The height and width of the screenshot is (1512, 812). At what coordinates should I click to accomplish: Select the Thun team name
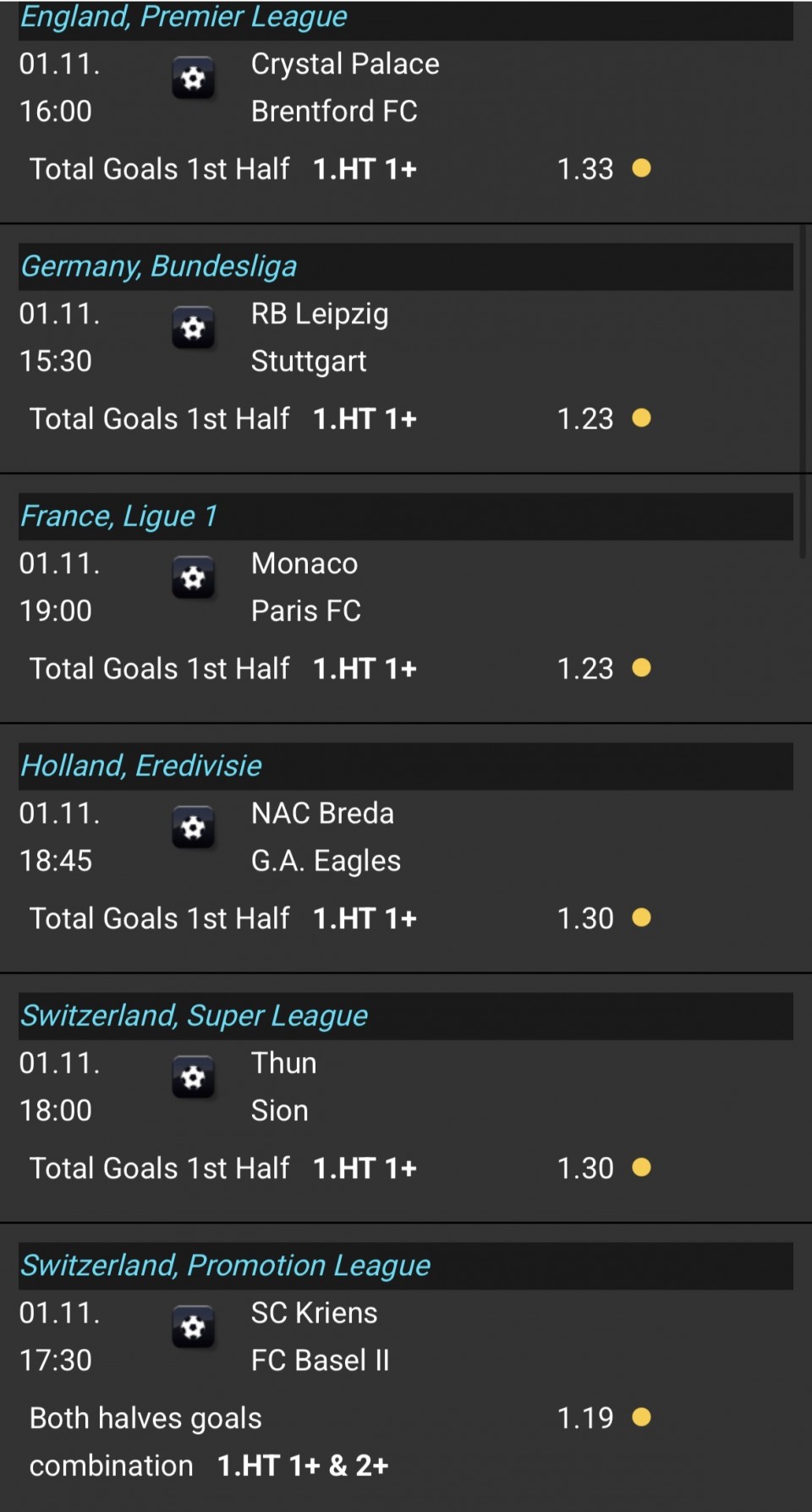[284, 1063]
